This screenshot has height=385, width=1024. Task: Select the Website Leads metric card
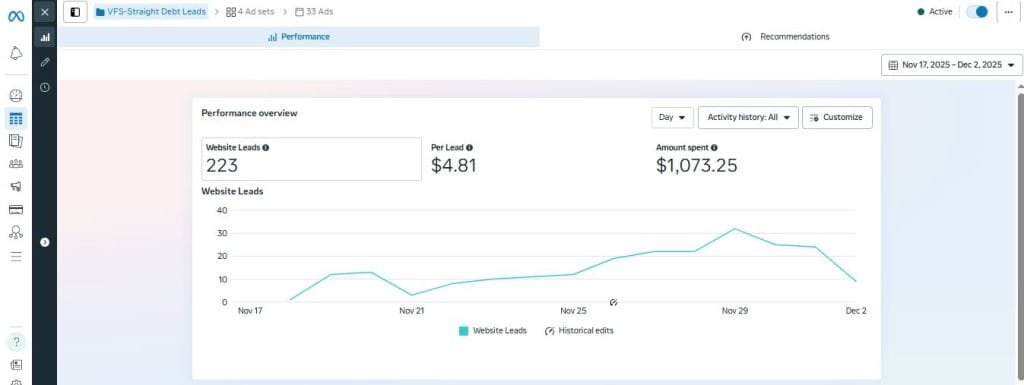click(312, 159)
